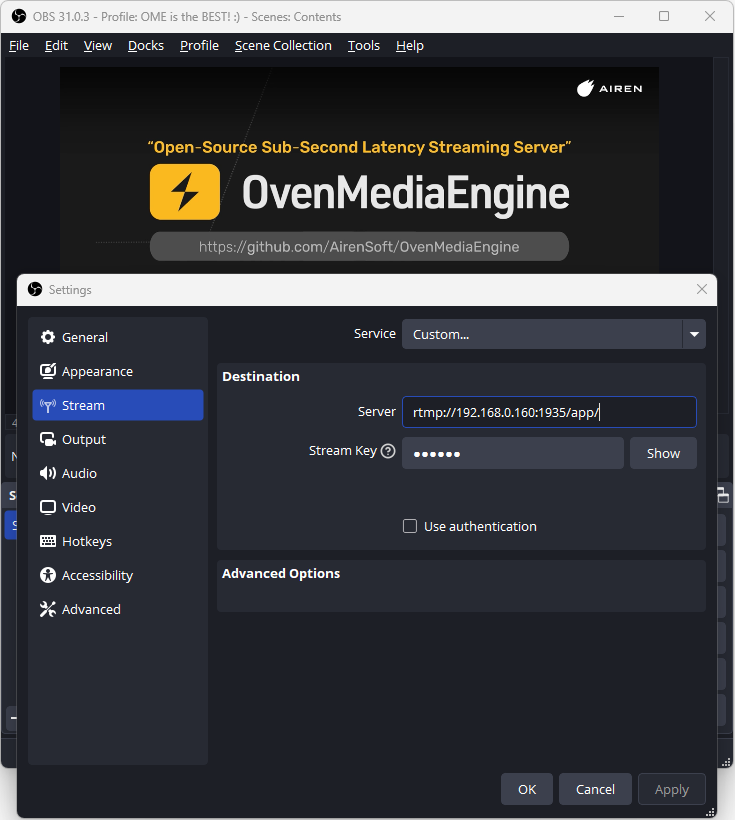Select the Appearance palette icon
Image resolution: width=735 pixels, height=820 pixels.
(48, 372)
